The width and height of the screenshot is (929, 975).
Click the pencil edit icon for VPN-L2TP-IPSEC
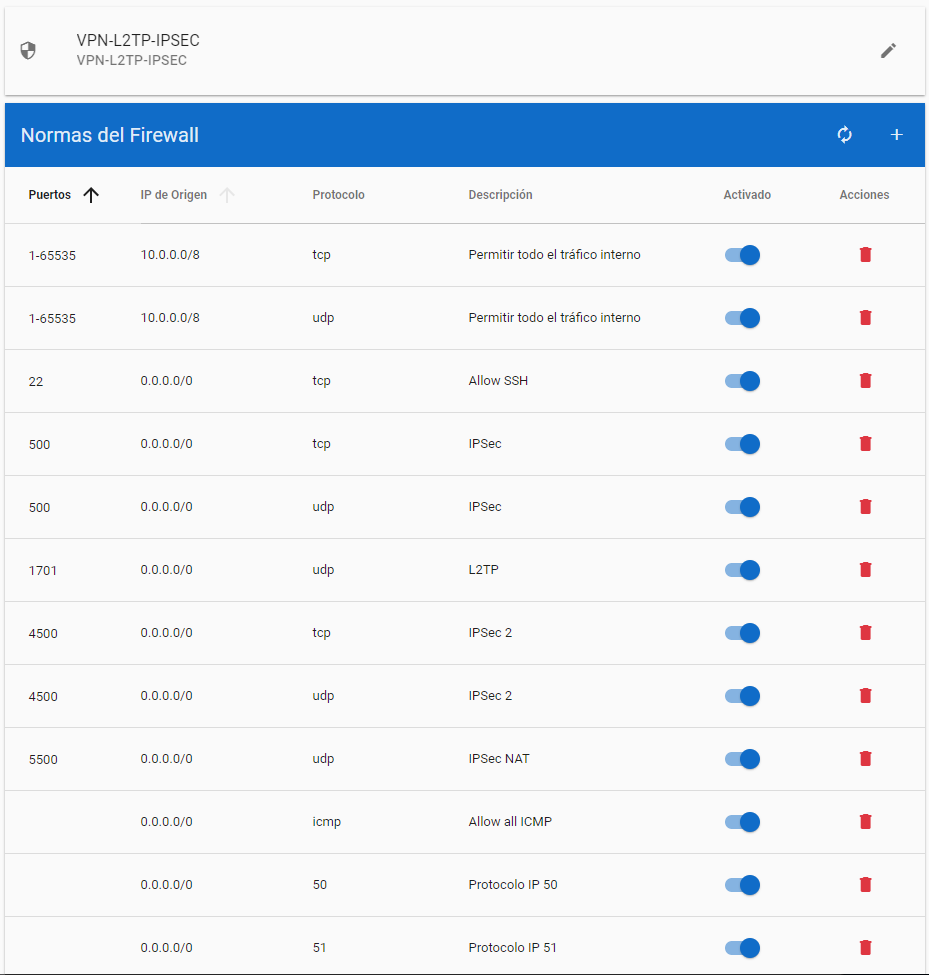(x=888, y=51)
